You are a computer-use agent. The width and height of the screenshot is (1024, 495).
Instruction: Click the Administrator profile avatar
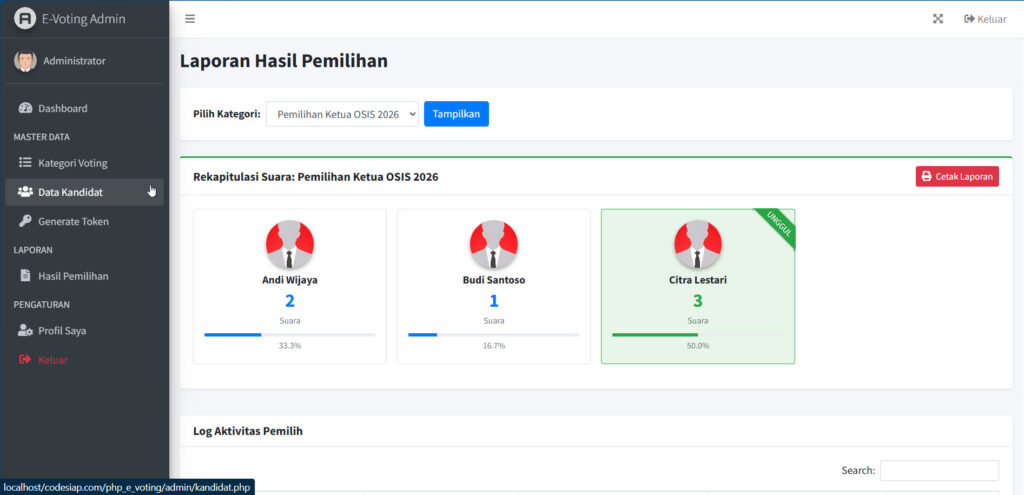tap(25, 61)
